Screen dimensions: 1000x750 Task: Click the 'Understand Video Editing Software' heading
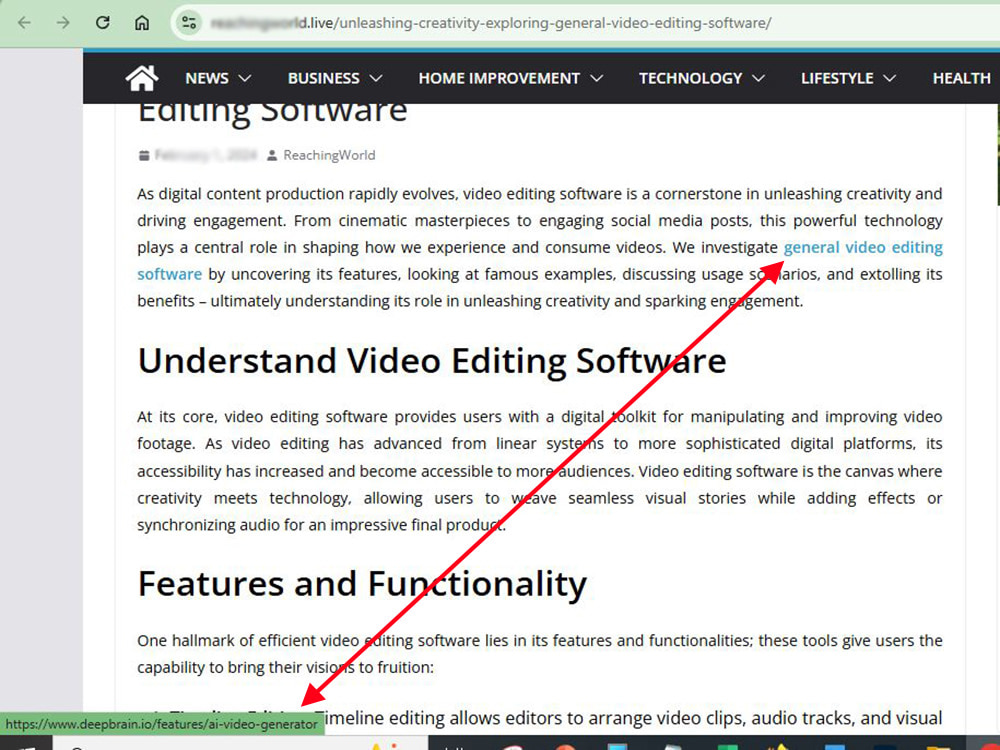tap(432, 361)
